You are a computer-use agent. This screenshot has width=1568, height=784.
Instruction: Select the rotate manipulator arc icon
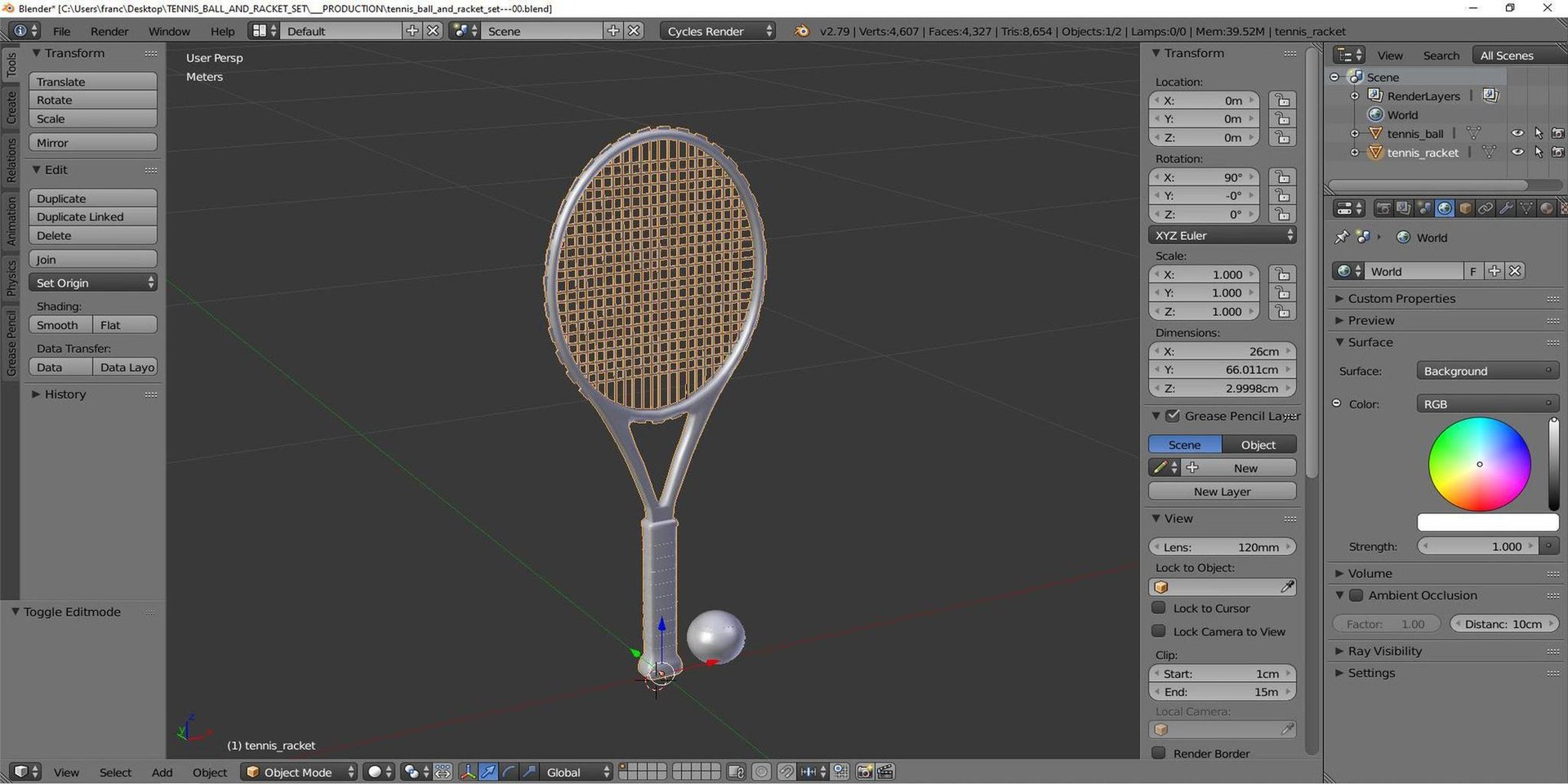(509, 772)
